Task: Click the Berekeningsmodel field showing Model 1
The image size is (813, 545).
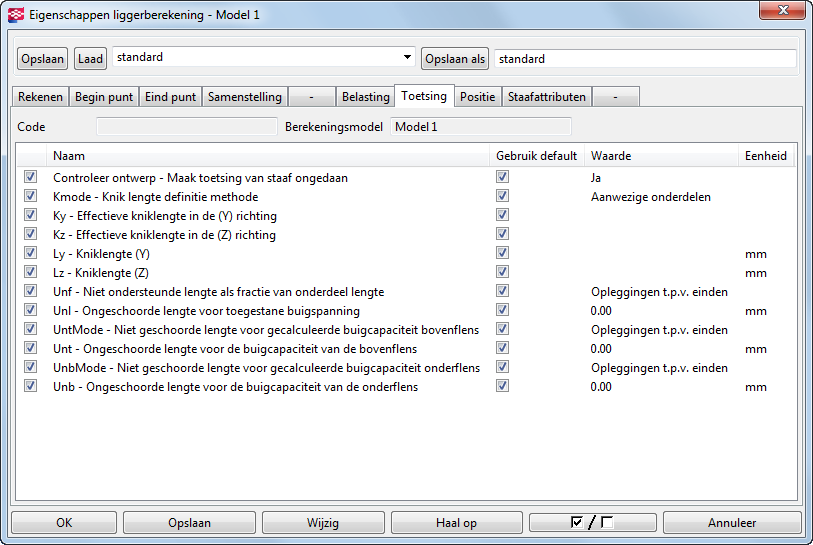Action: pyautogui.click(x=481, y=127)
